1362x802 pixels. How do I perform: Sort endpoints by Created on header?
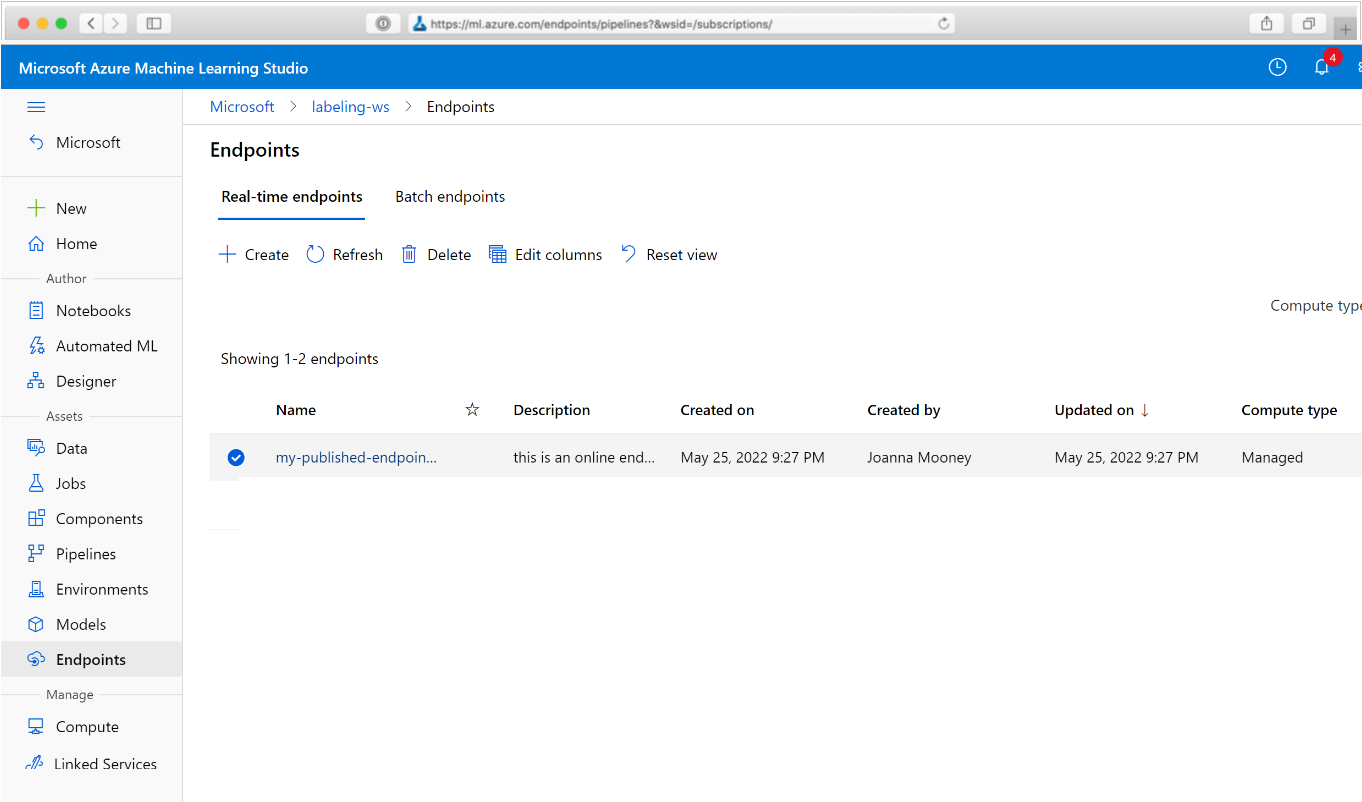717,410
